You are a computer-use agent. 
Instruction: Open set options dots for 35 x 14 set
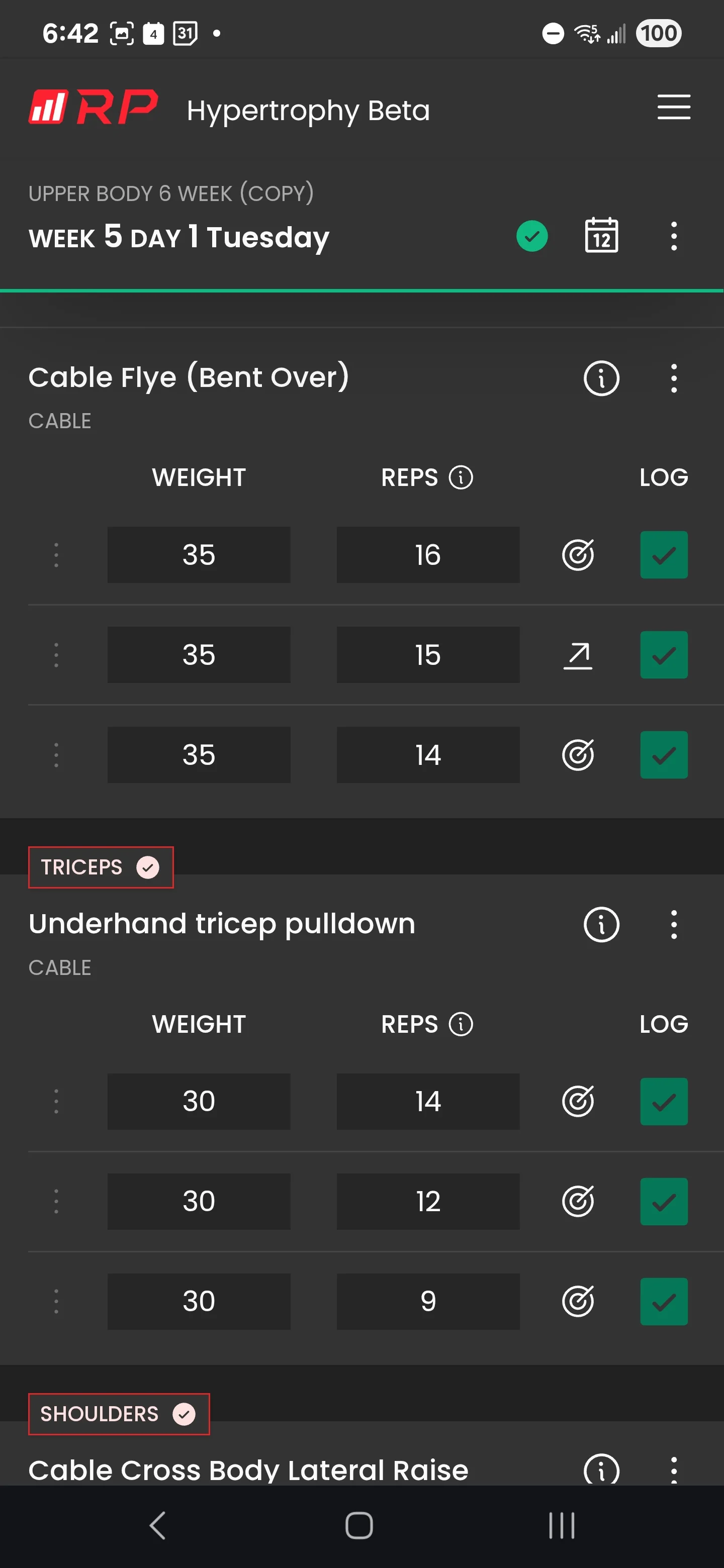(x=56, y=755)
